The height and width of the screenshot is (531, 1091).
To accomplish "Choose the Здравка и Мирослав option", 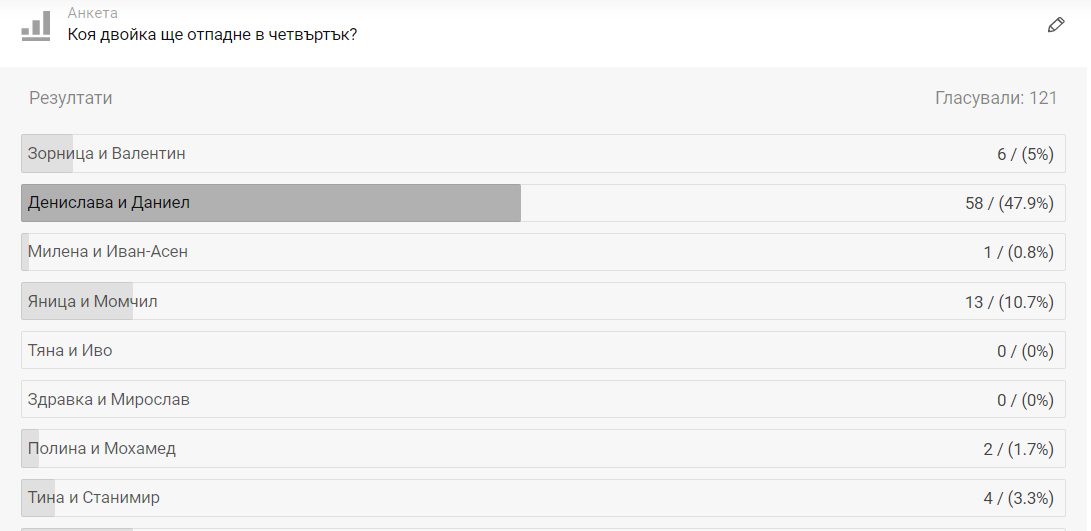I will click(x=109, y=400).
